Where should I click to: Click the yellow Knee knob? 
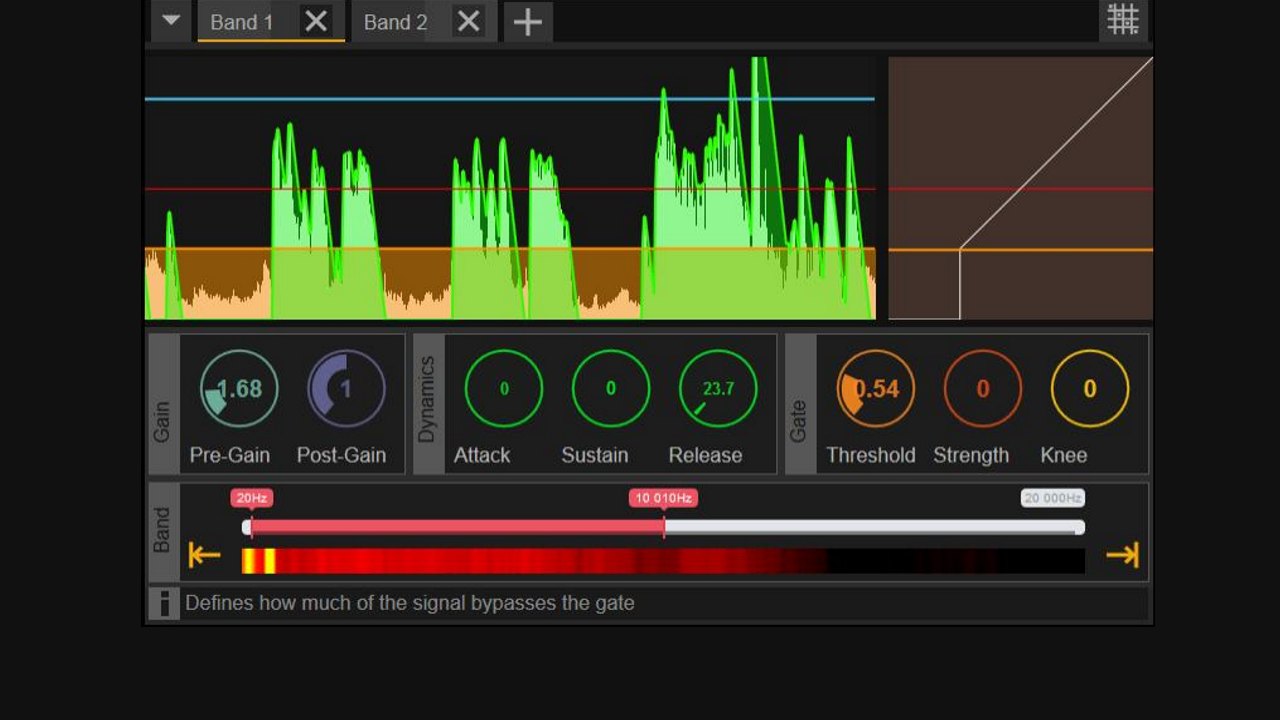click(1090, 389)
